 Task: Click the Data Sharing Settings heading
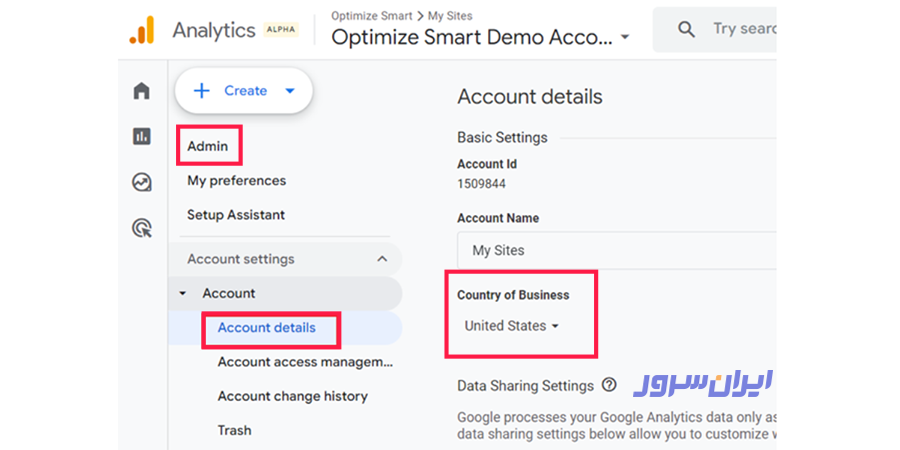[x=525, y=386]
